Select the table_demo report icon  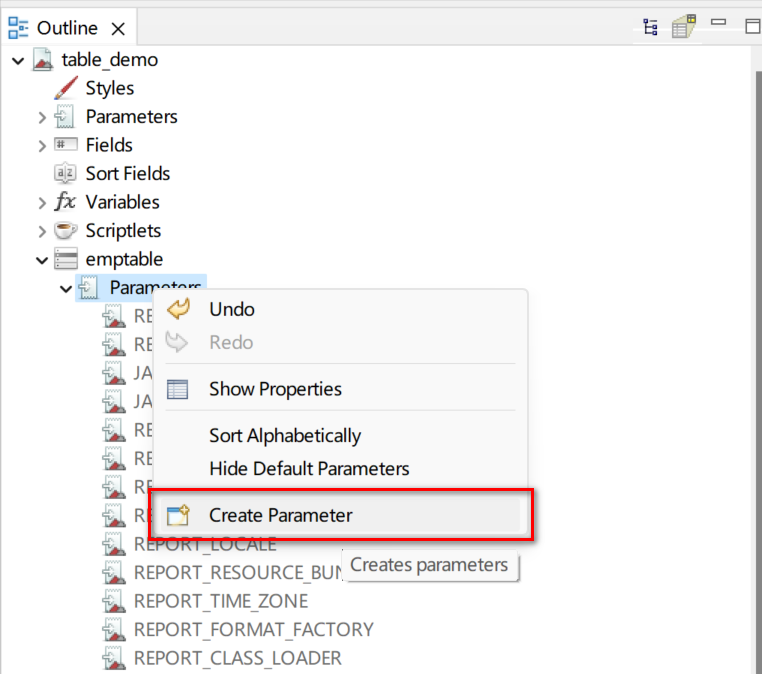coord(43,60)
